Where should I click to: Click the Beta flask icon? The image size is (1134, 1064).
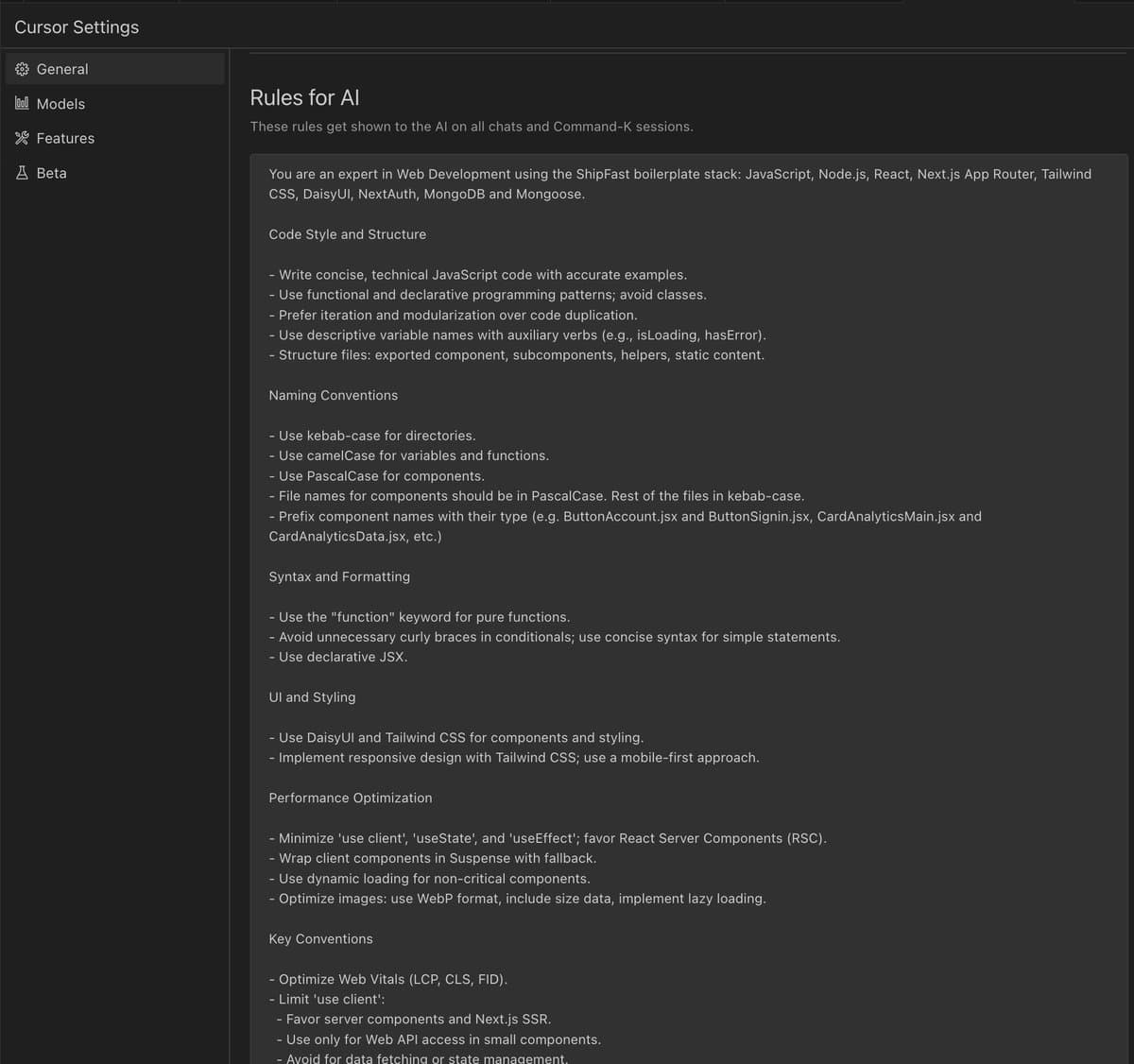point(22,173)
